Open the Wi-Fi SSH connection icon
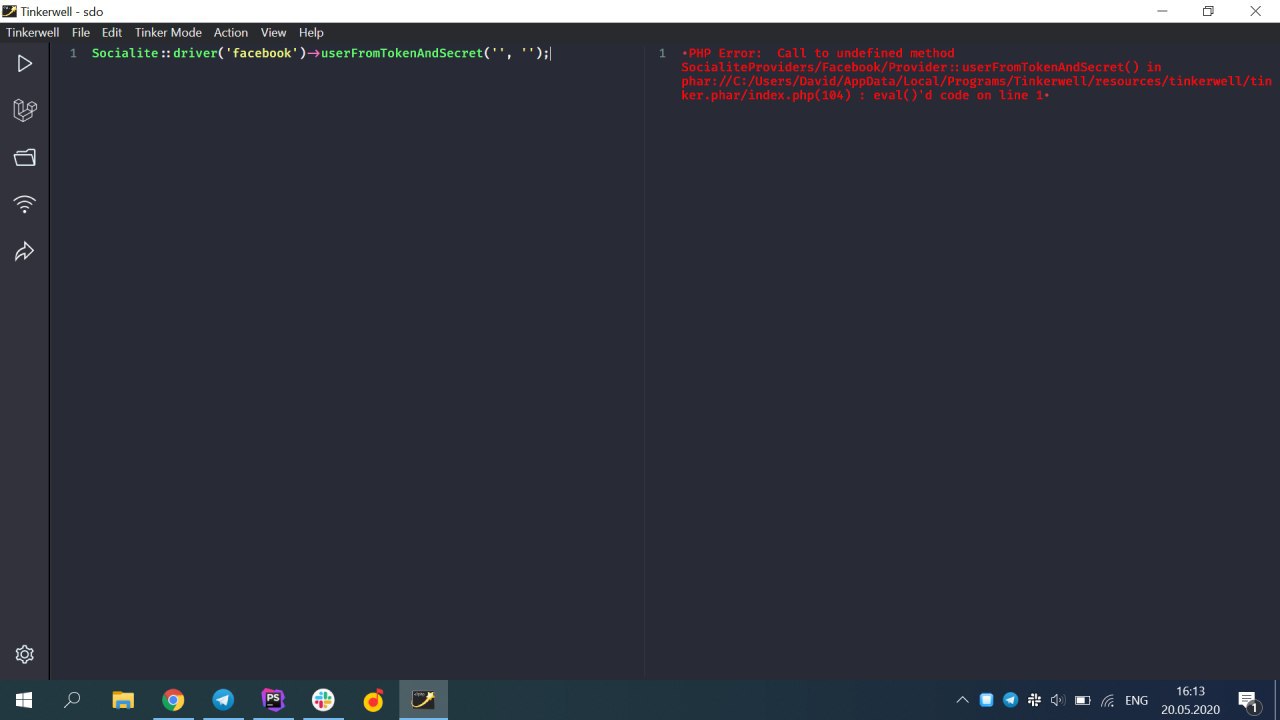 (x=24, y=204)
